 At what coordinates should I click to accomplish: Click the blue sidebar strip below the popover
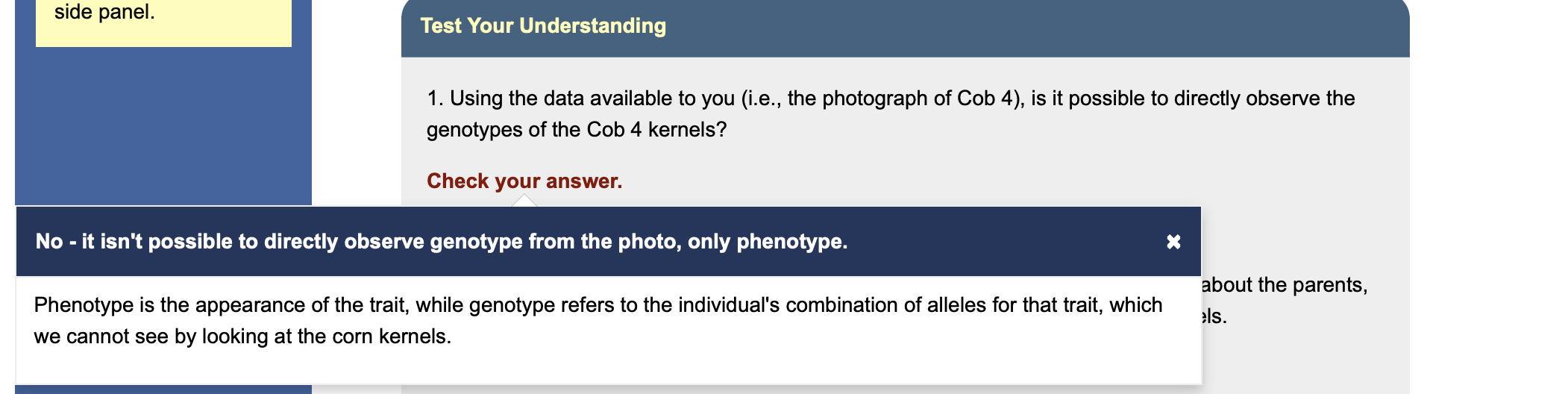tap(163, 390)
